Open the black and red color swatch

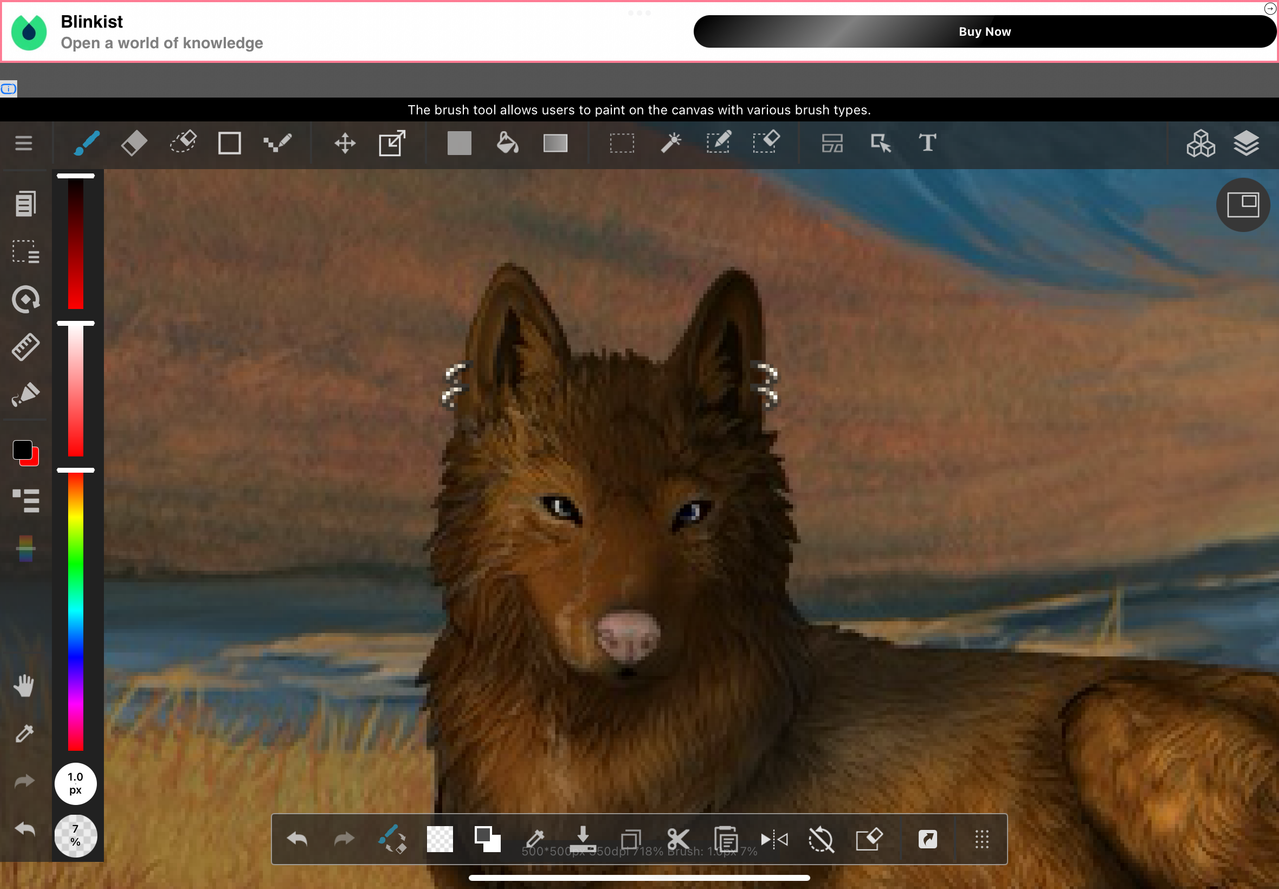click(x=26, y=452)
